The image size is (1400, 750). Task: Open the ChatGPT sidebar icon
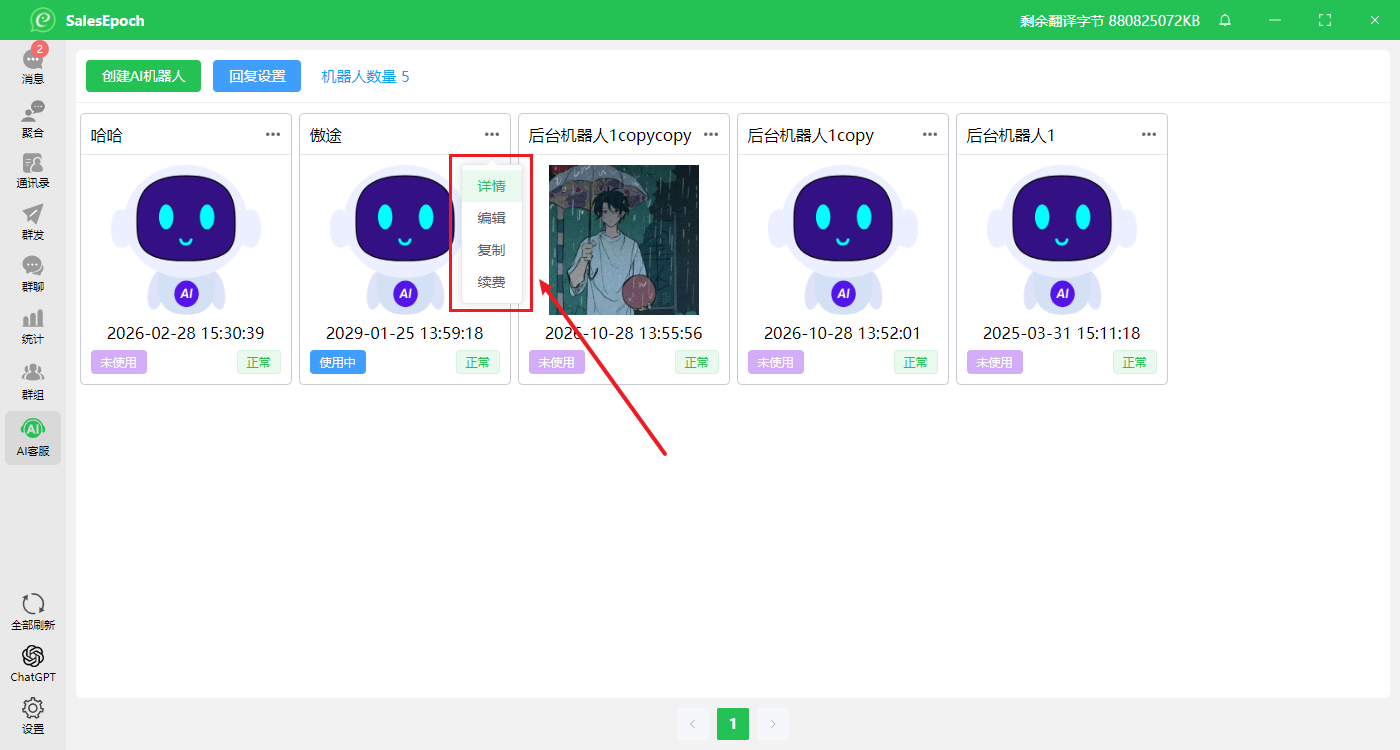(x=33, y=663)
